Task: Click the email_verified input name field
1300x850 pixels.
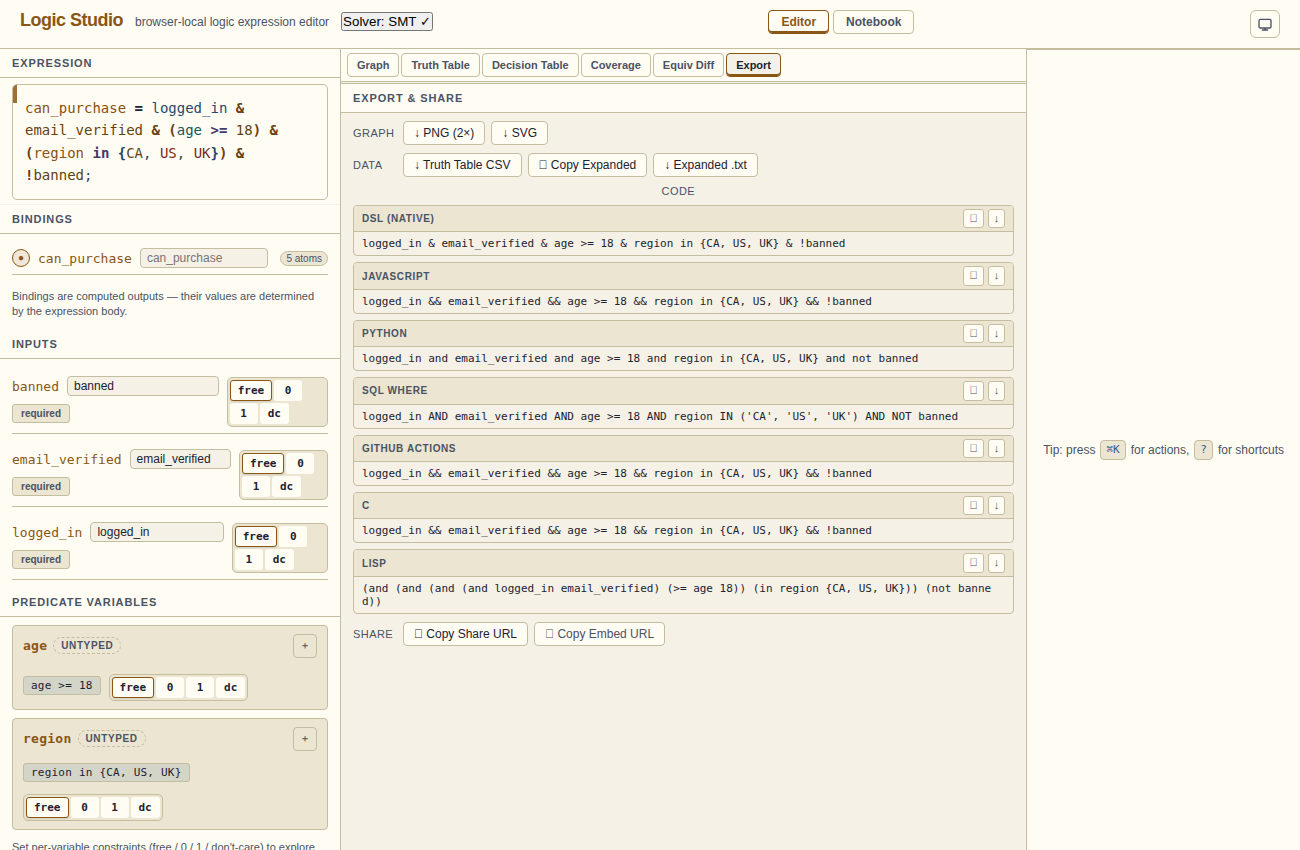Action: pyautogui.click(x=180, y=459)
